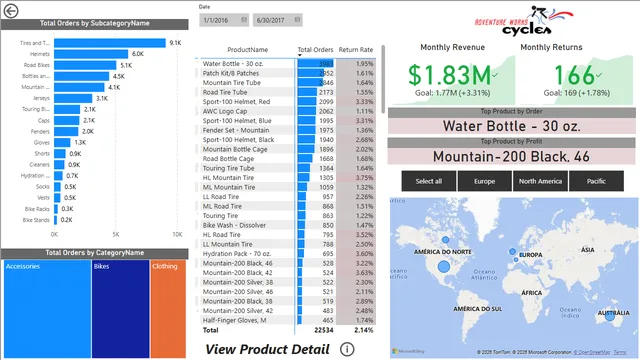
Task: Open the map Terms link
Action: 619,352
